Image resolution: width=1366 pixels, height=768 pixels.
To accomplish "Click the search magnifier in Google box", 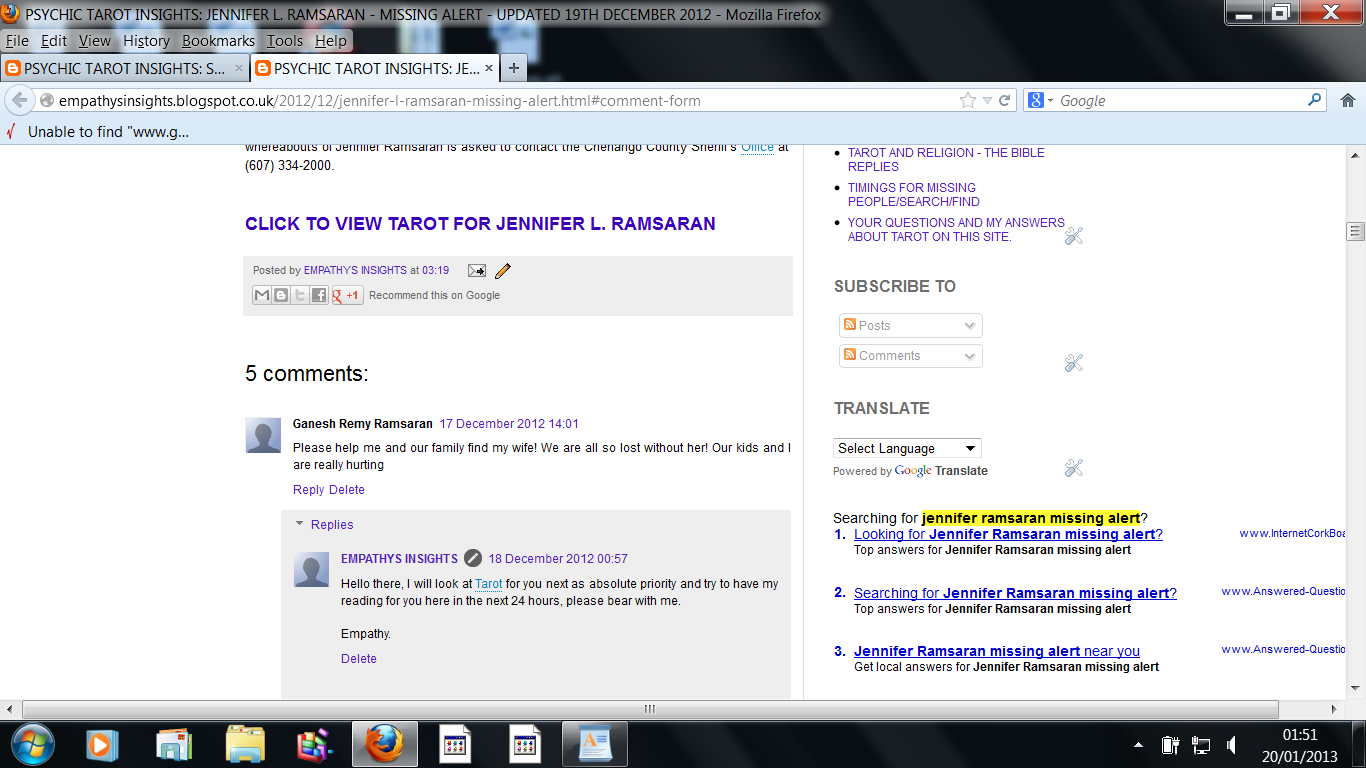I will click(x=1315, y=100).
